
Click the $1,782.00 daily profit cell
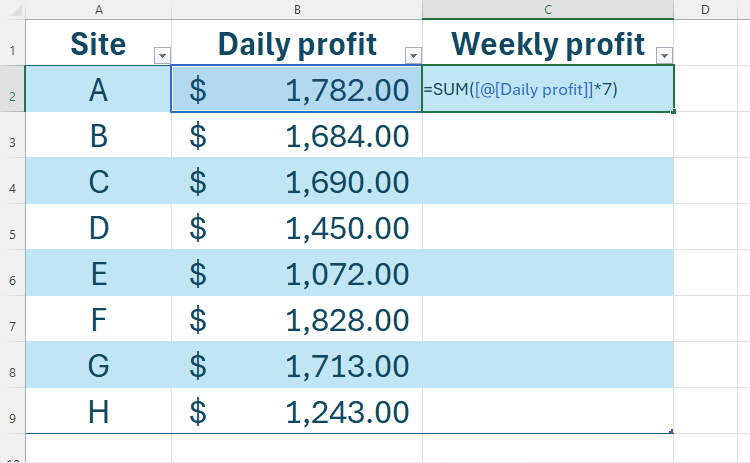coord(297,90)
